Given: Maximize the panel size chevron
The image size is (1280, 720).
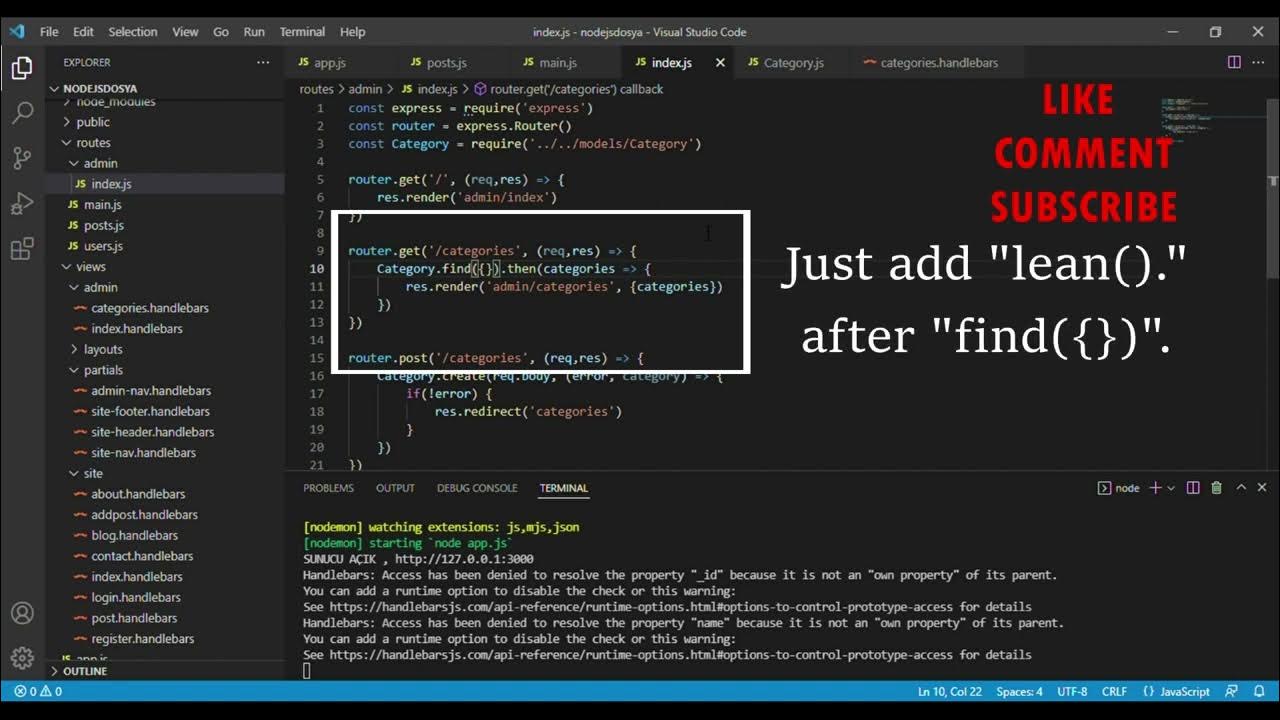Looking at the screenshot, I should pos(1241,488).
